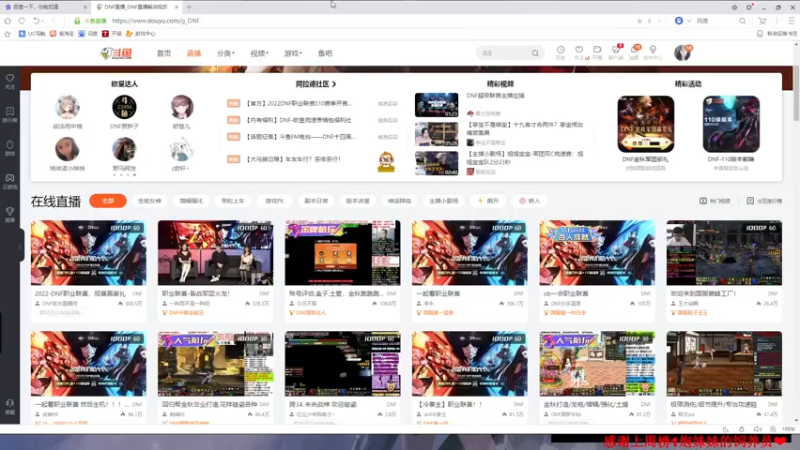
Task: Reload the page with the refresh icon
Action: 22,21
